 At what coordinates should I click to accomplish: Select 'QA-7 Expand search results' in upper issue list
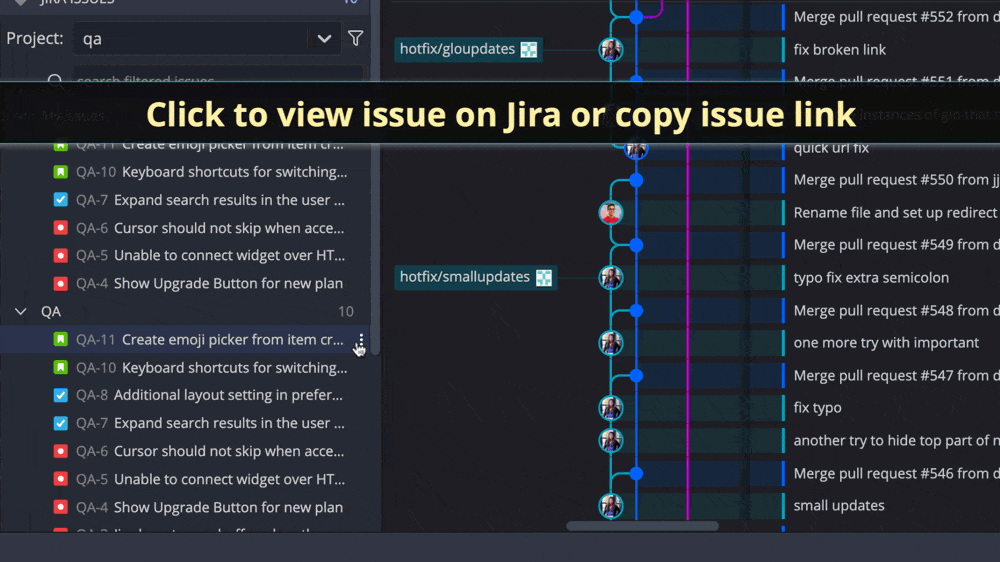[210, 200]
